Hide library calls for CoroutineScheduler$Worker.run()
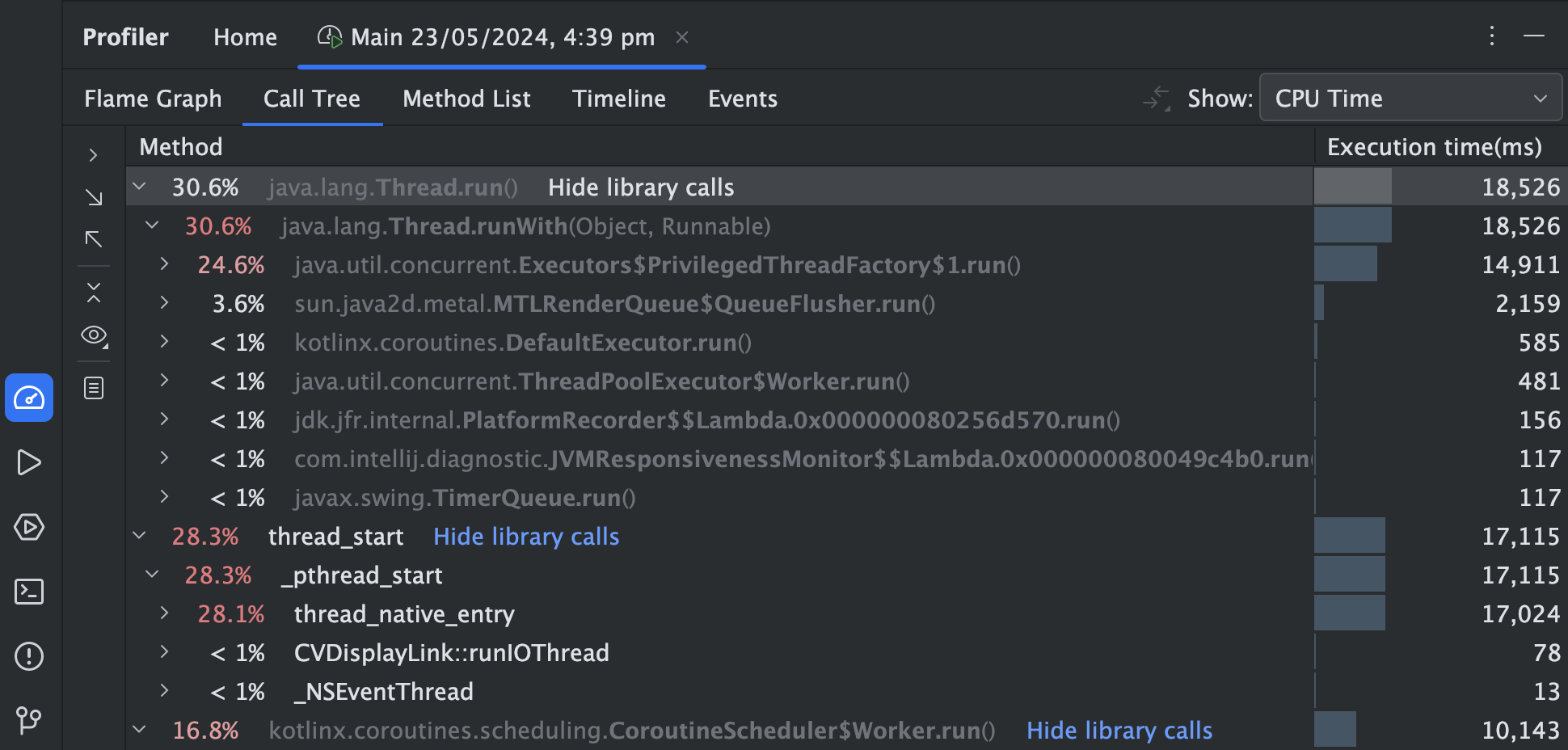Viewport: 1568px width, 750px height. pyautogui.click(x=1119, y=730)
